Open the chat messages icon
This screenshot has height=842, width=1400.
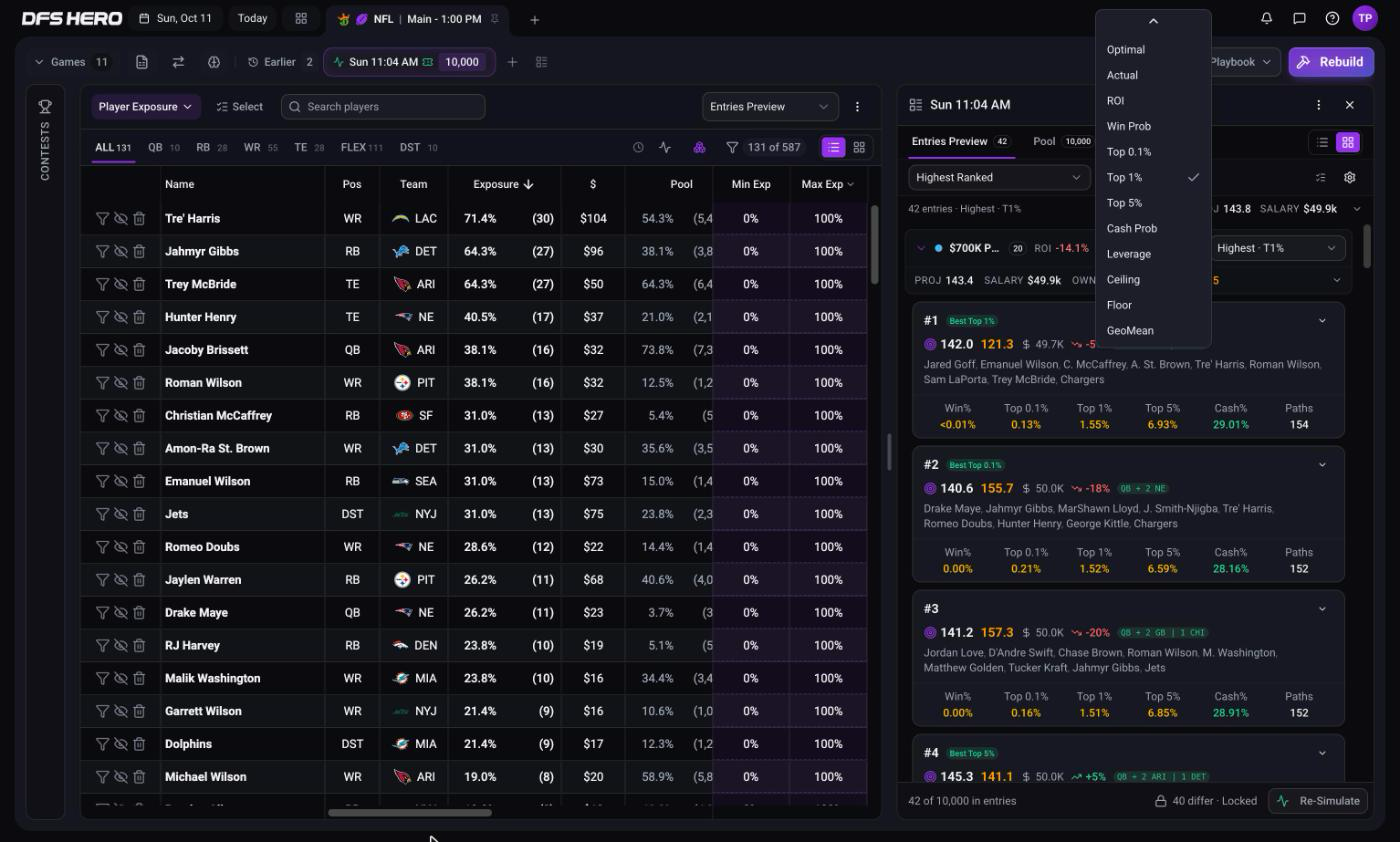(1299, 18)
